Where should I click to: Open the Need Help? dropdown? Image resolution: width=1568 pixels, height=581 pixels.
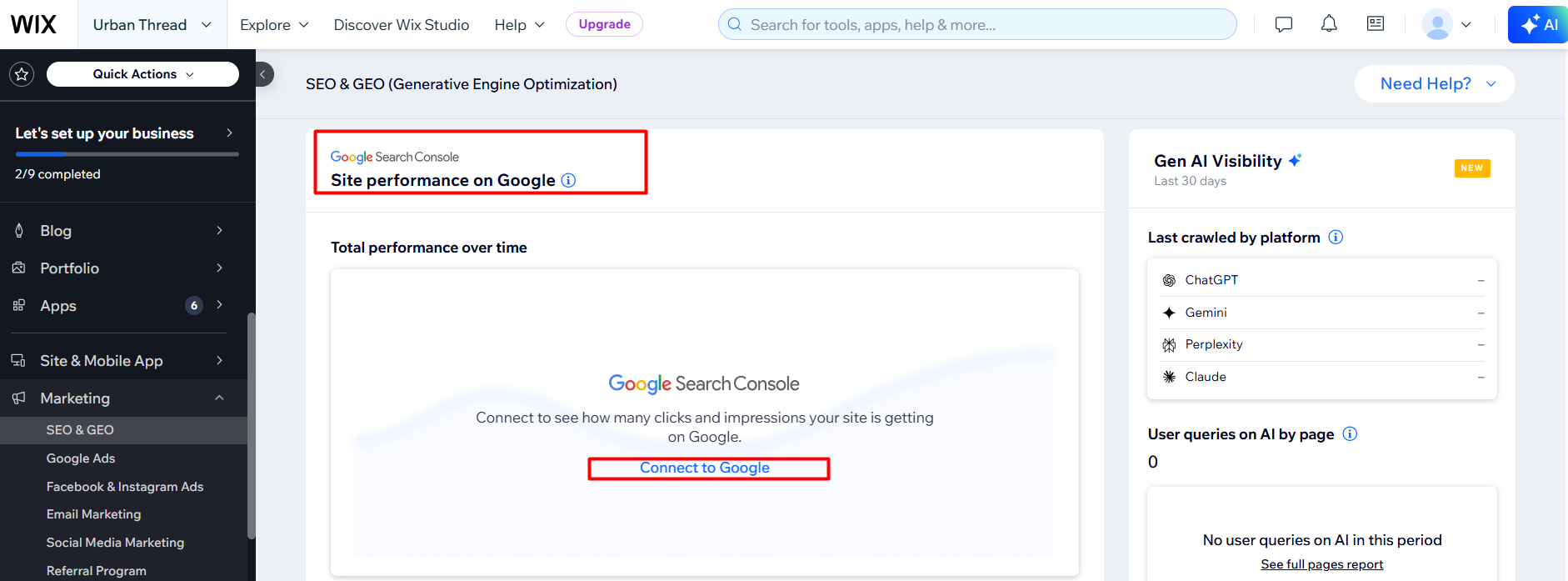[1435, 83]
